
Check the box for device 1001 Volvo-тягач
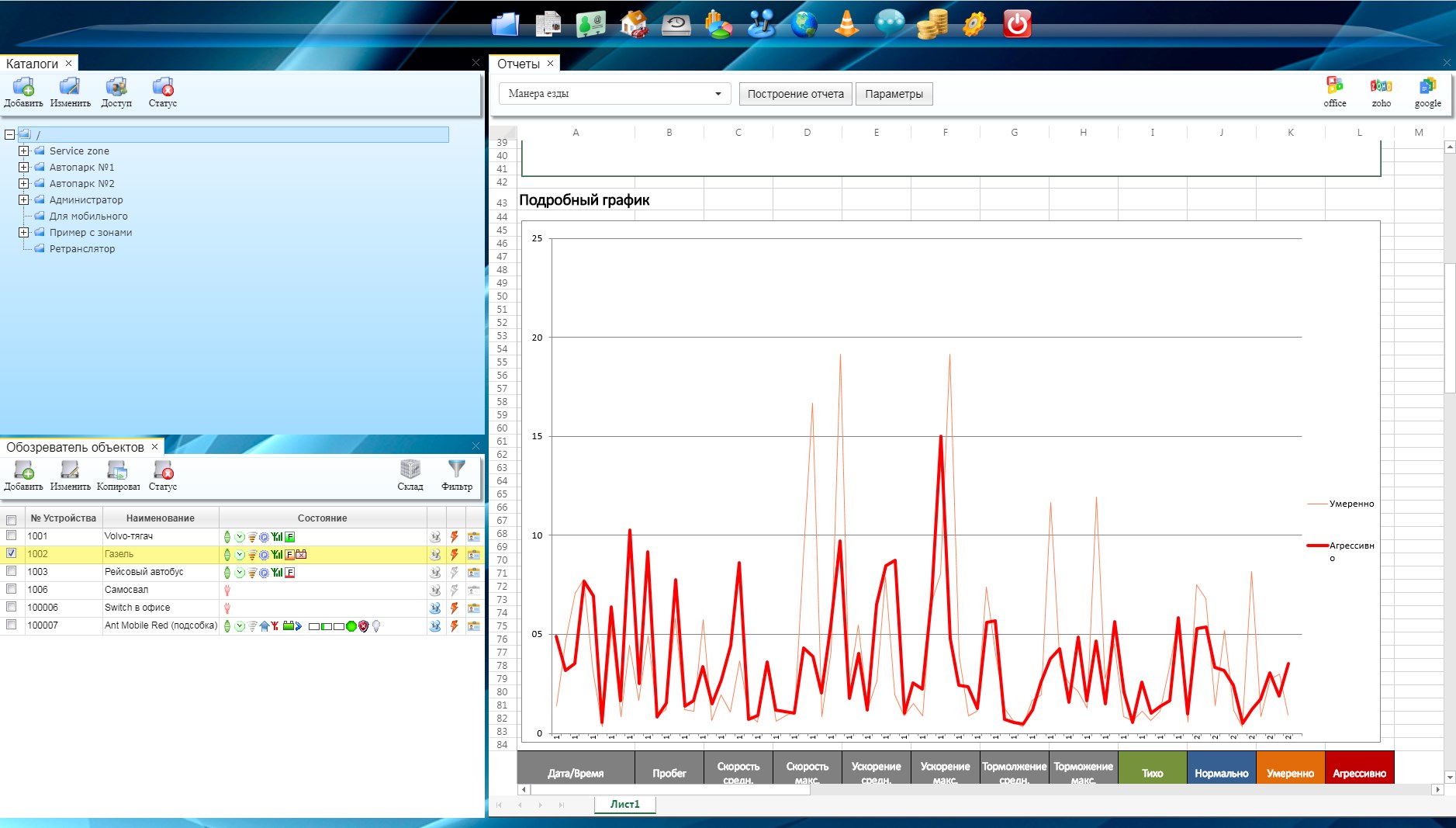tap(12, 535)
